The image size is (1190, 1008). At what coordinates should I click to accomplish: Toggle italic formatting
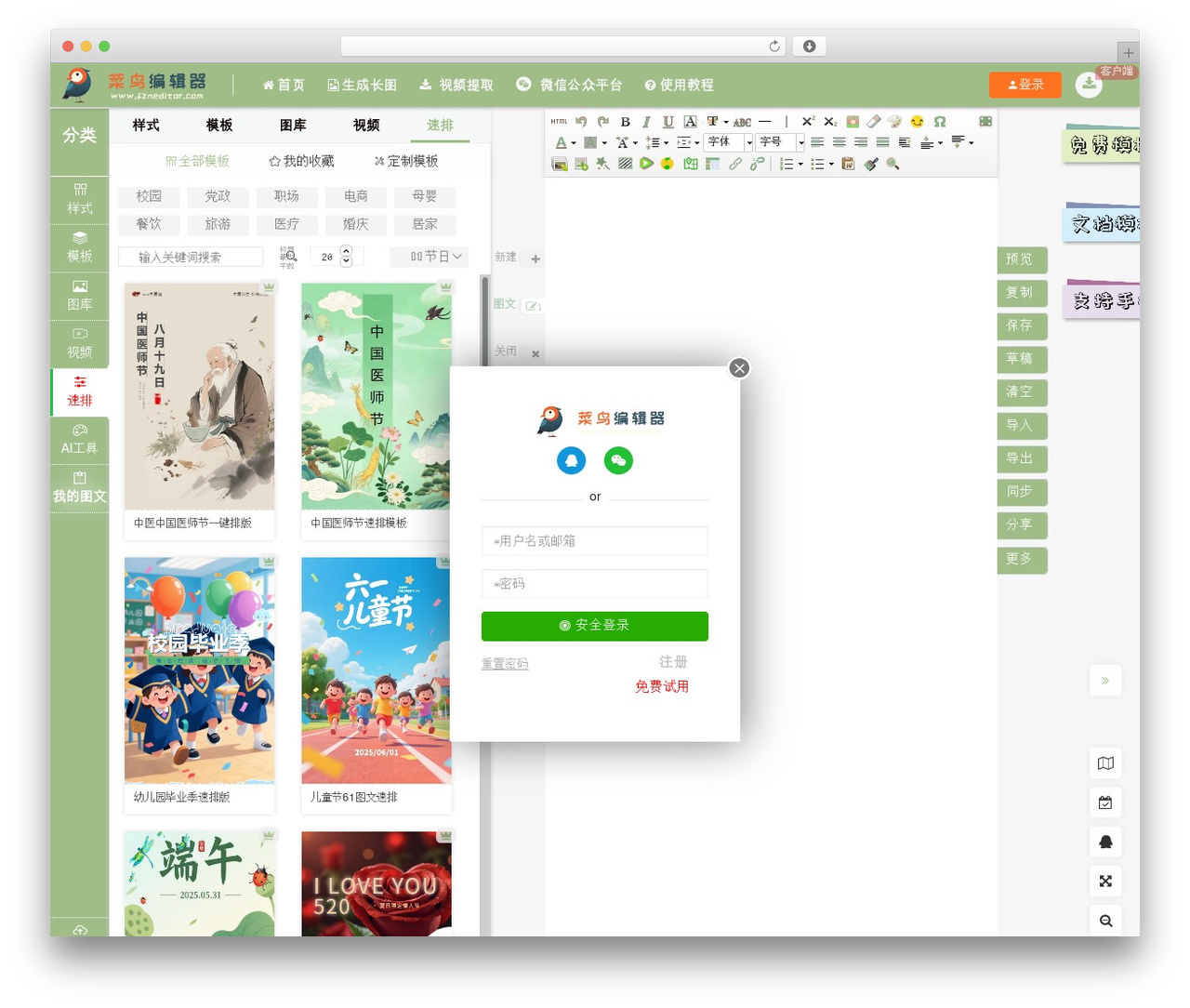(x=646, y=122)
